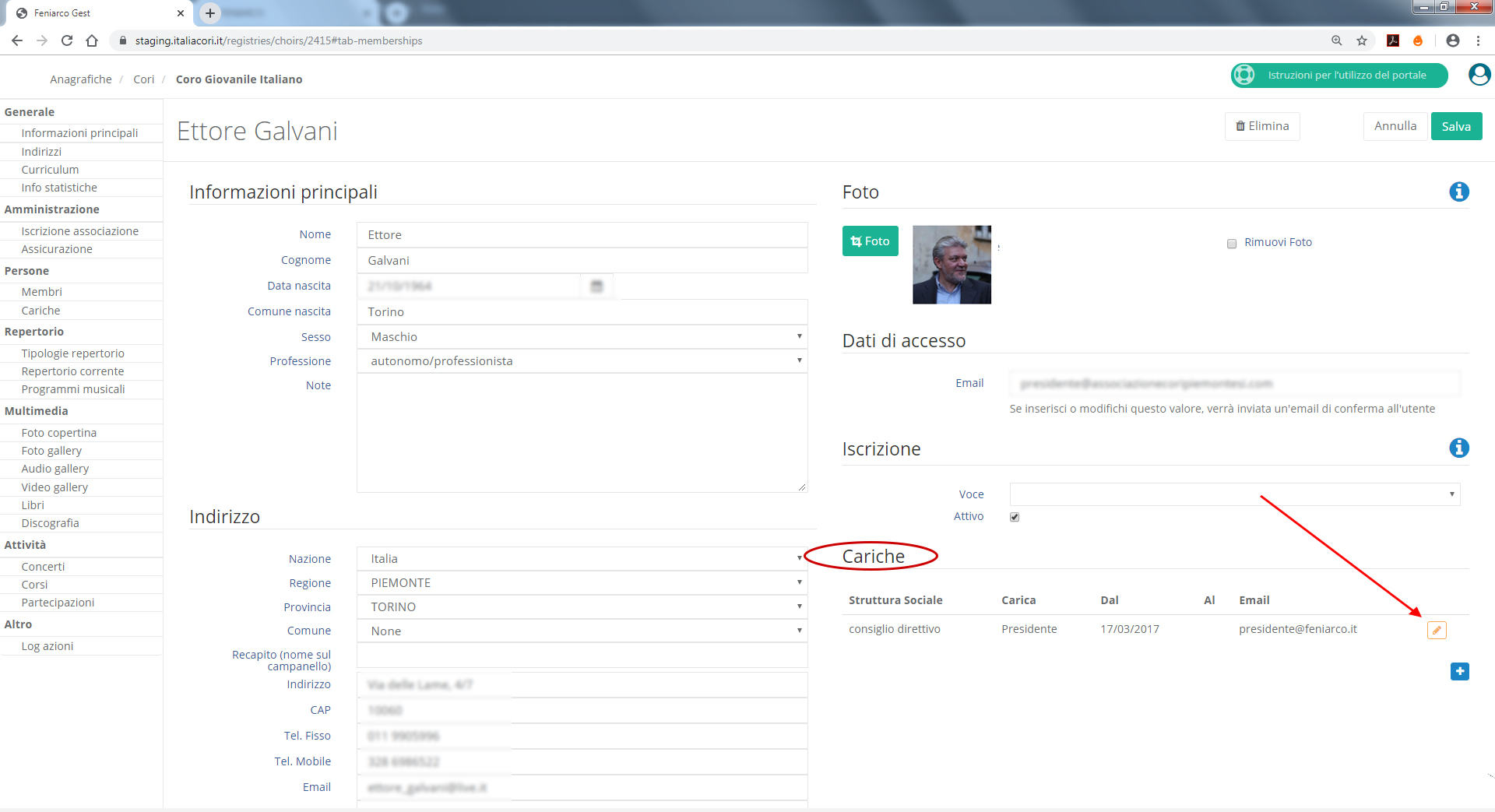
Task: Click the orange pencil edit icon for Presidente
Action: [1437, 630]
